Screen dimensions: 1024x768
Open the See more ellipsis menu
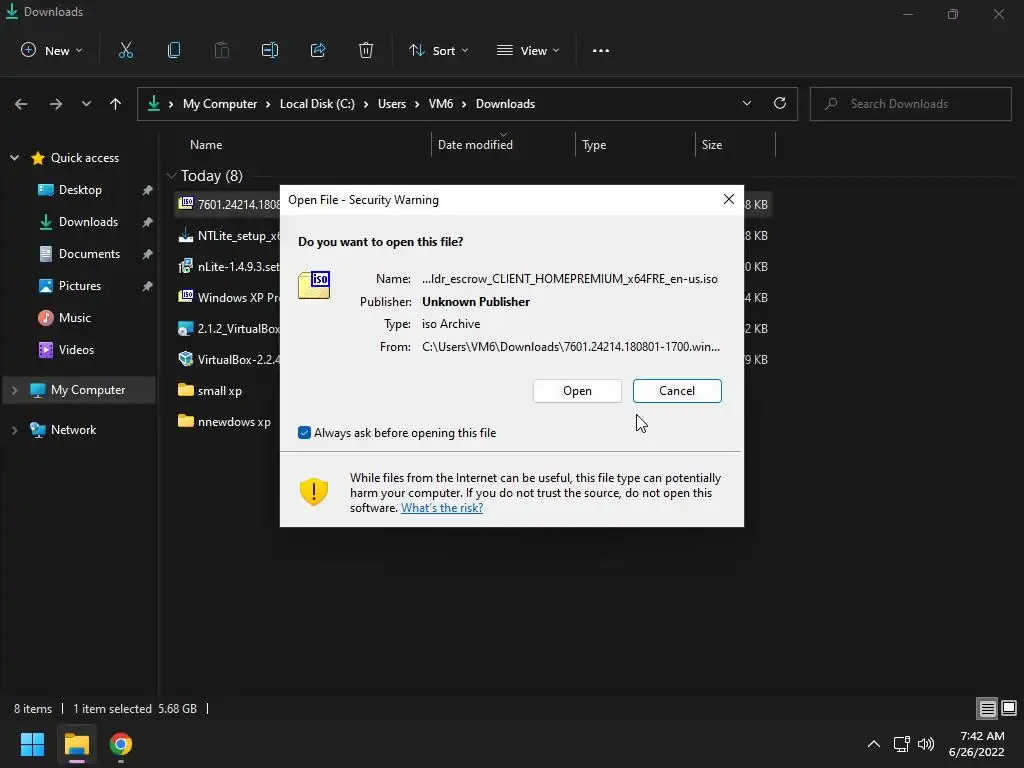coord(601,50)
